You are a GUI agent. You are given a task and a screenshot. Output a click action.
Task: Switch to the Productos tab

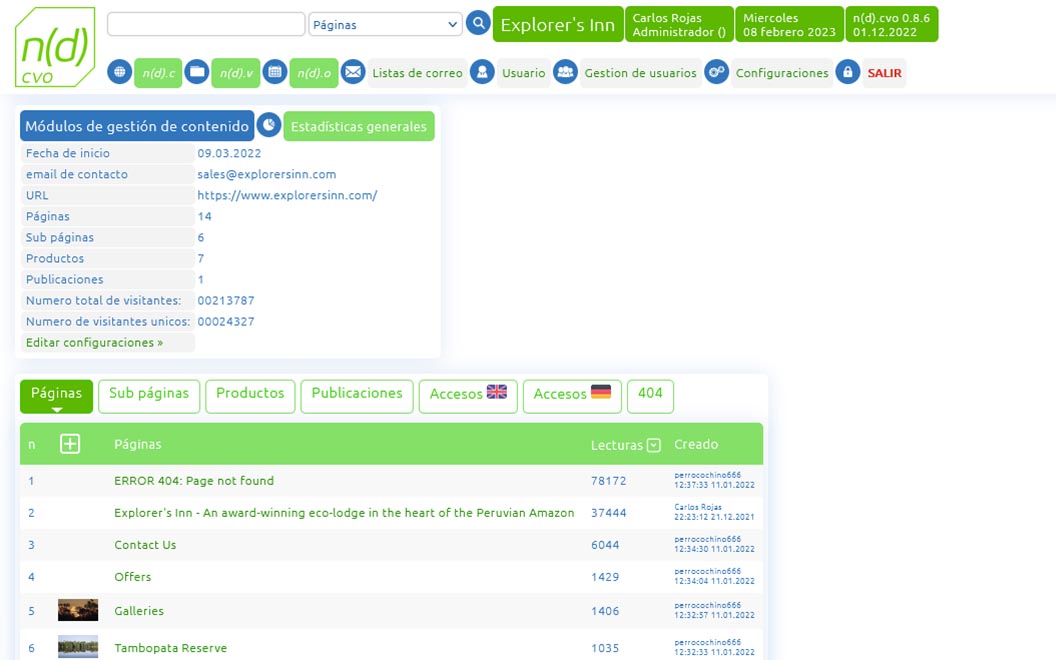click(x=250, y=396)
